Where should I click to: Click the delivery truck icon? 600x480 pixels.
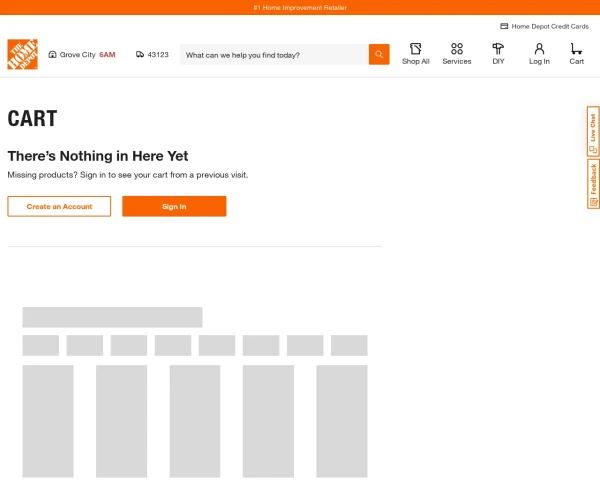[x=140, y=54]
